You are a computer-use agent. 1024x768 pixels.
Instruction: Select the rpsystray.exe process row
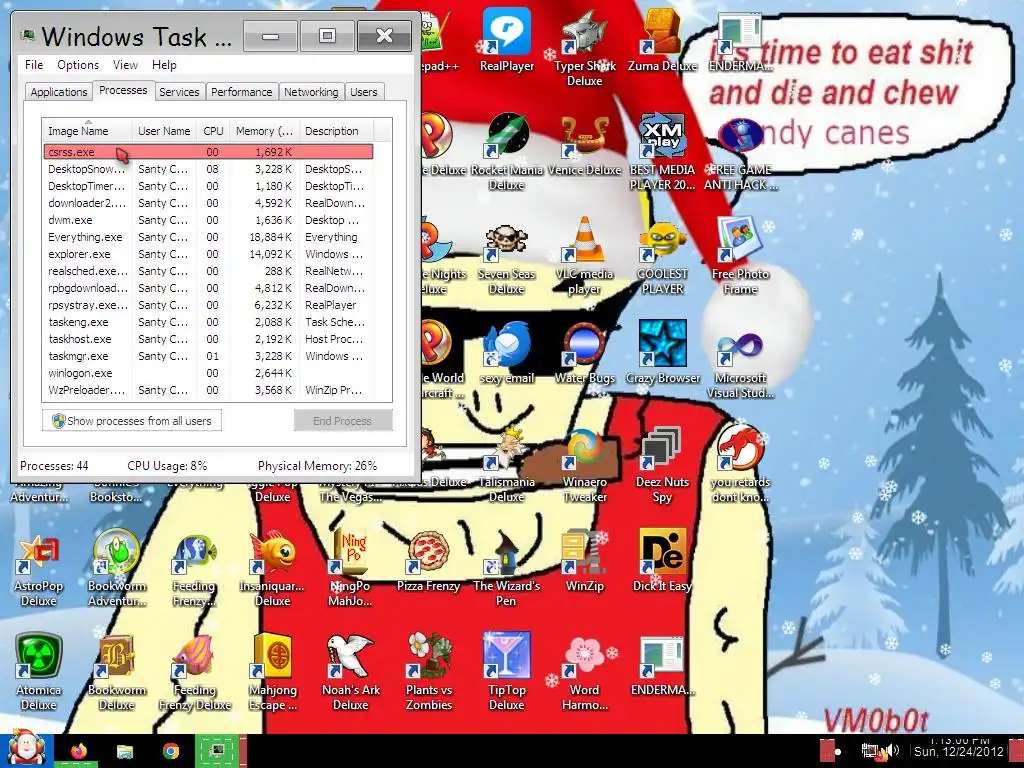tap(209, 305)
